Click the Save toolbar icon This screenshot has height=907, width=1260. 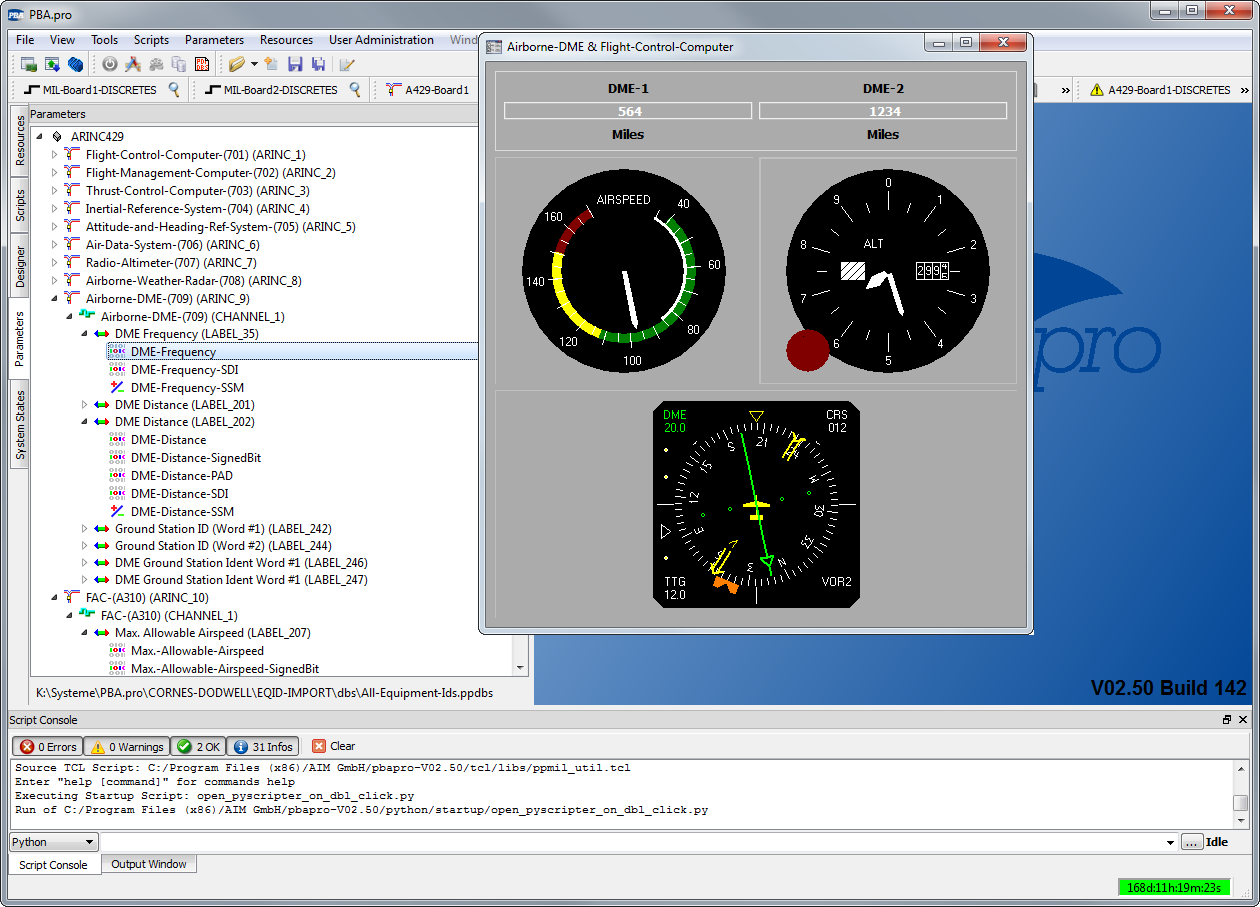pos(297,63)
